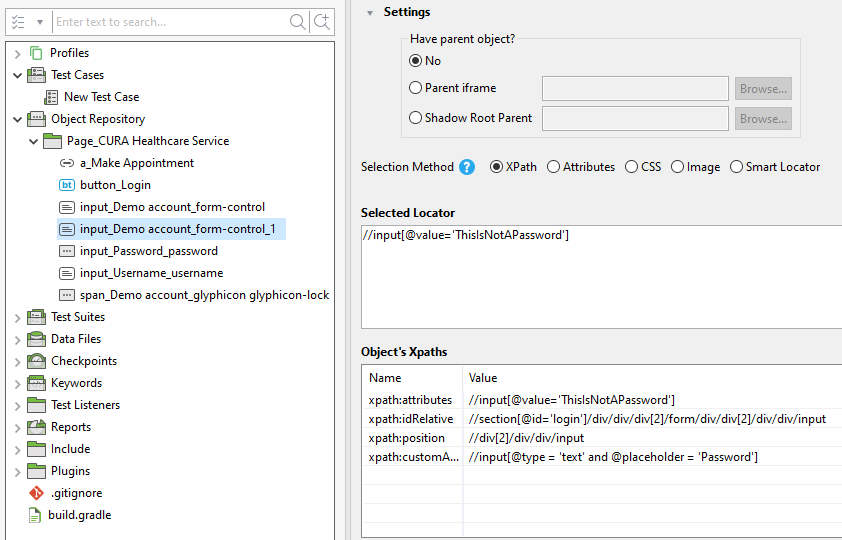Open build.gradle in the explorer

coord(79,515)
